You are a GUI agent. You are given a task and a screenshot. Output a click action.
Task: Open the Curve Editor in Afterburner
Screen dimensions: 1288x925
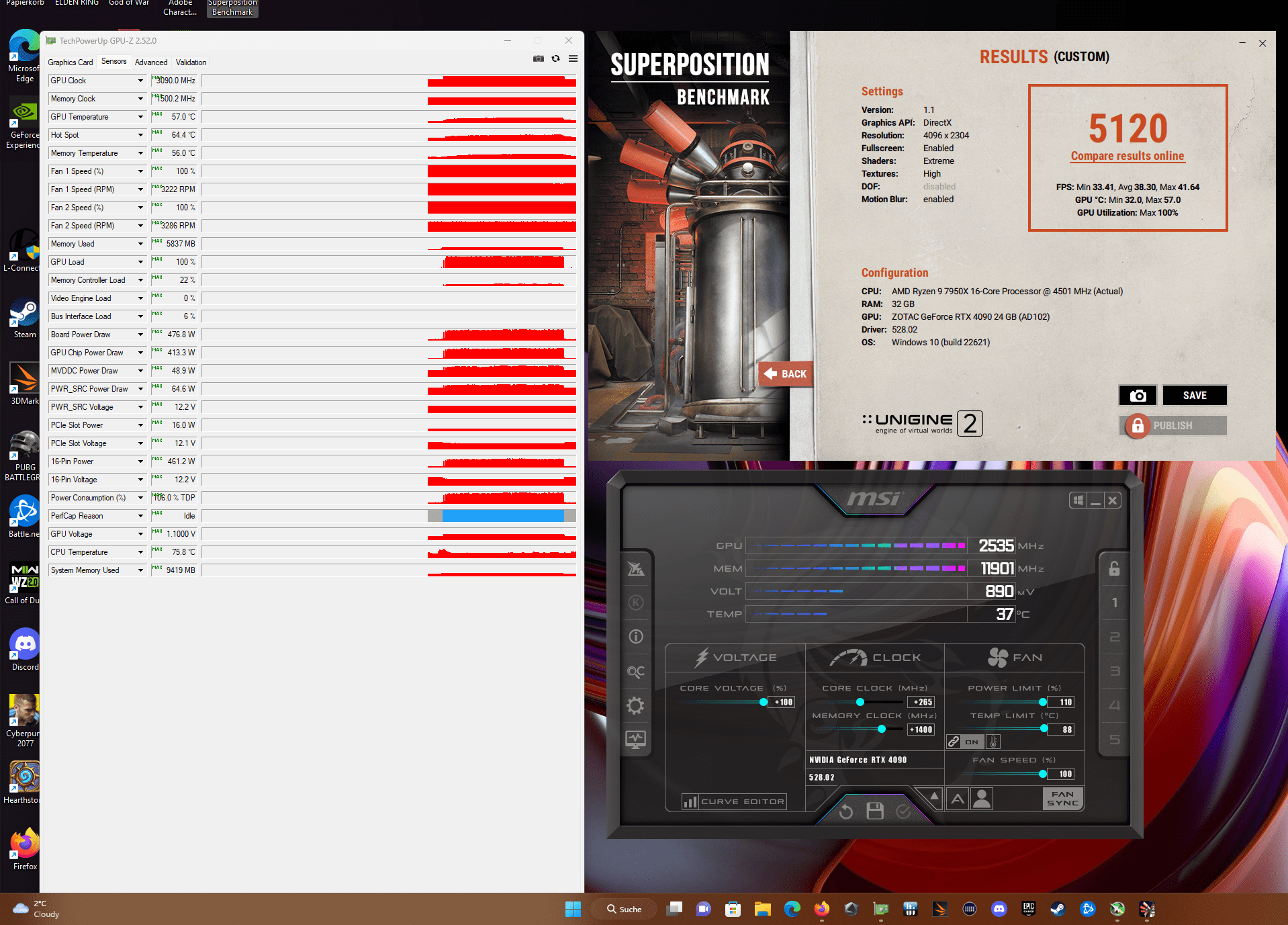(x=733, y=801)
